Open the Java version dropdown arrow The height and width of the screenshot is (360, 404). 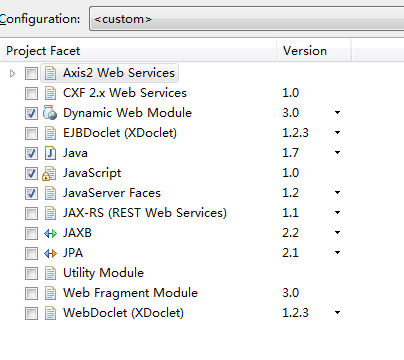[x=337, y=153]
